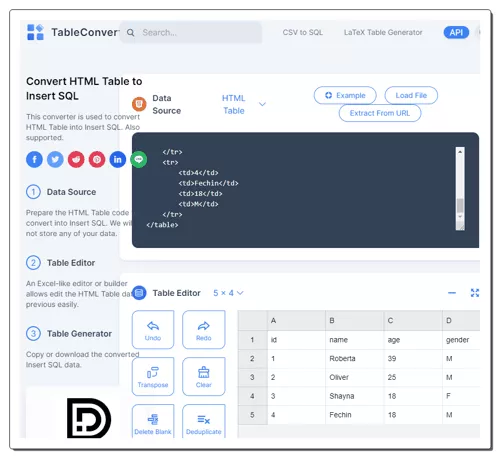Select column A header
This screenshot has height=458, width=500.
296,320
